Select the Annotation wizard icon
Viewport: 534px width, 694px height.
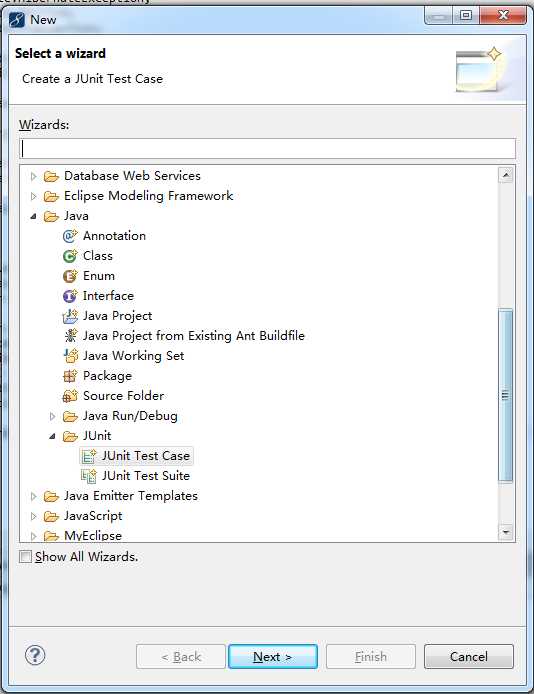pyautogui.click(x=70, y=236)
